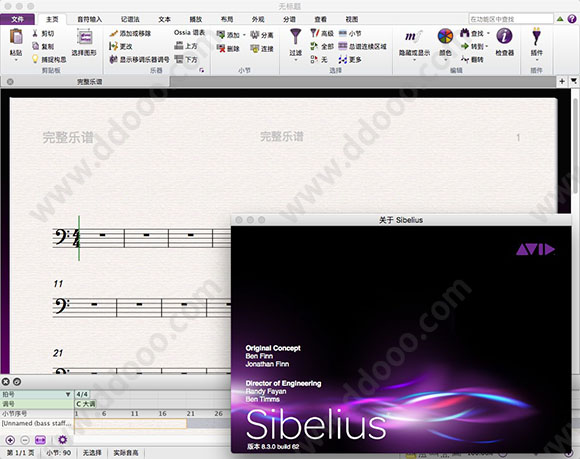Open the 隐藏或显示 dropdown

click(414, 60)
